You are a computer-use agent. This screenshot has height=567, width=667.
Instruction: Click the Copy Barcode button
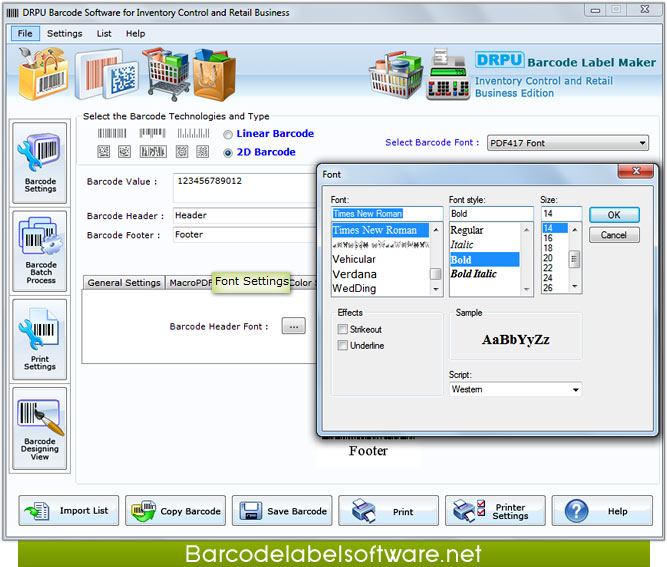[x=175, y=510]
